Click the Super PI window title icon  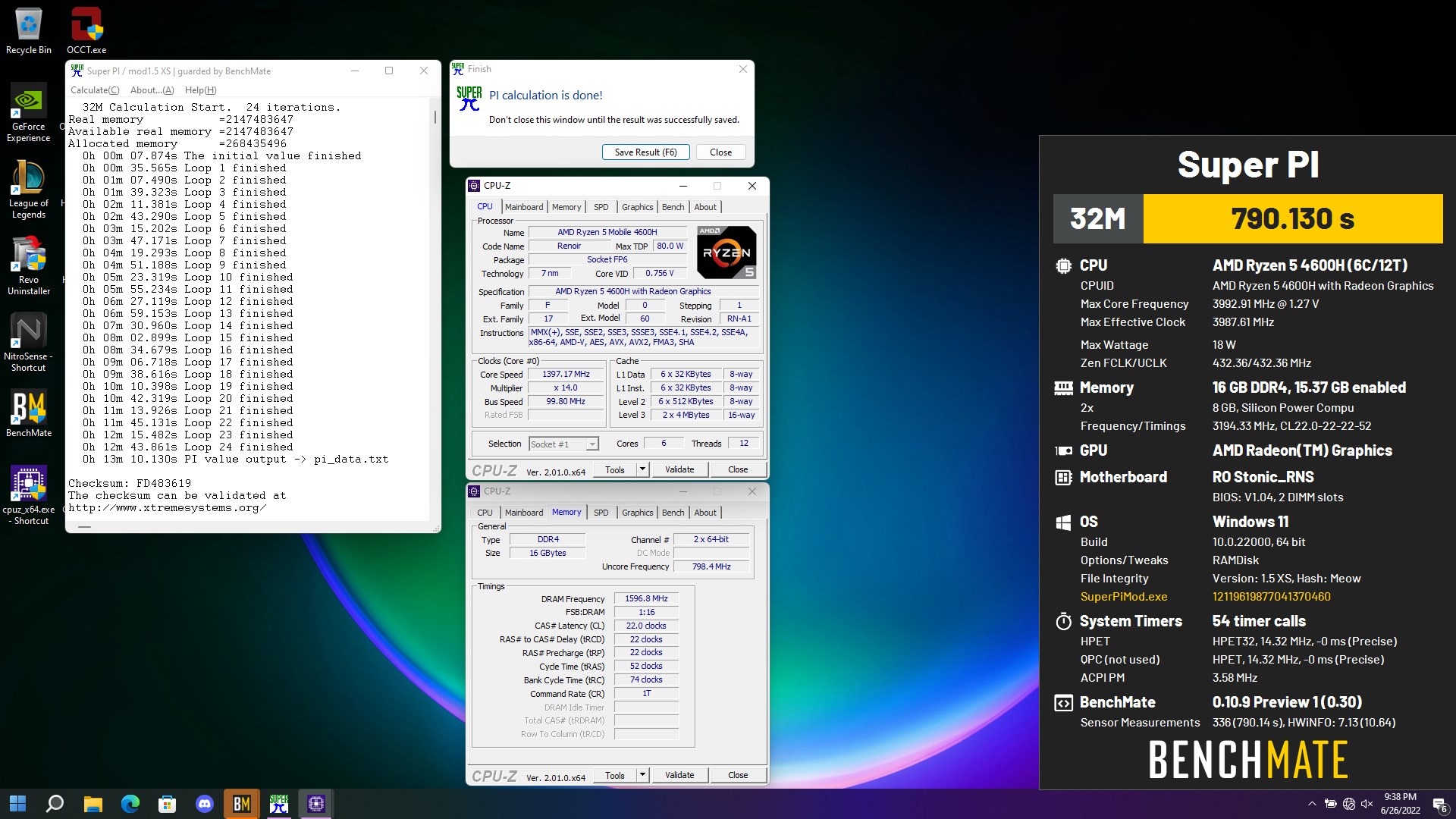[77, 71]
